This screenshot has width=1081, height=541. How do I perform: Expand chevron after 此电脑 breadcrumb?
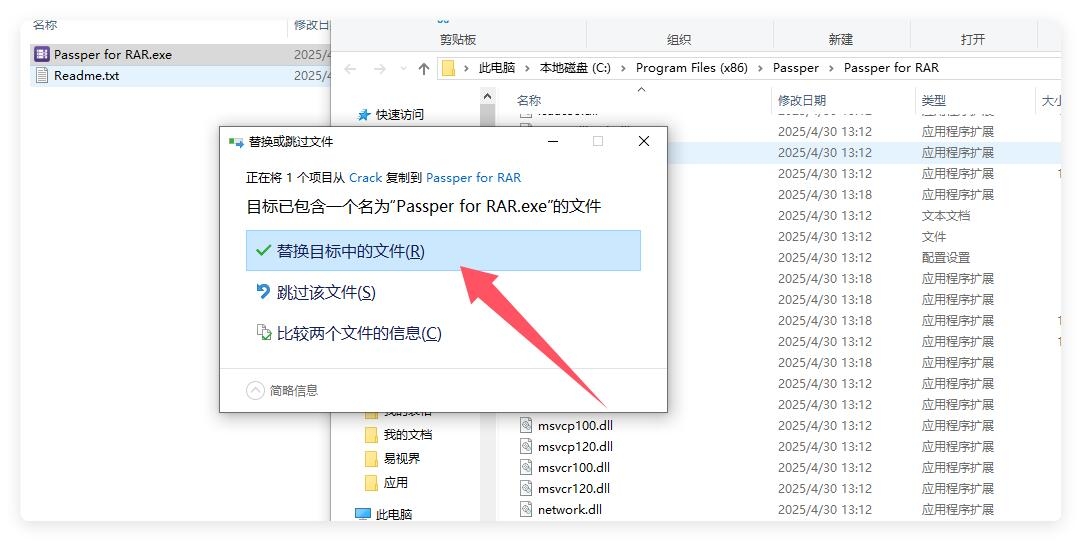coord(527,68)
